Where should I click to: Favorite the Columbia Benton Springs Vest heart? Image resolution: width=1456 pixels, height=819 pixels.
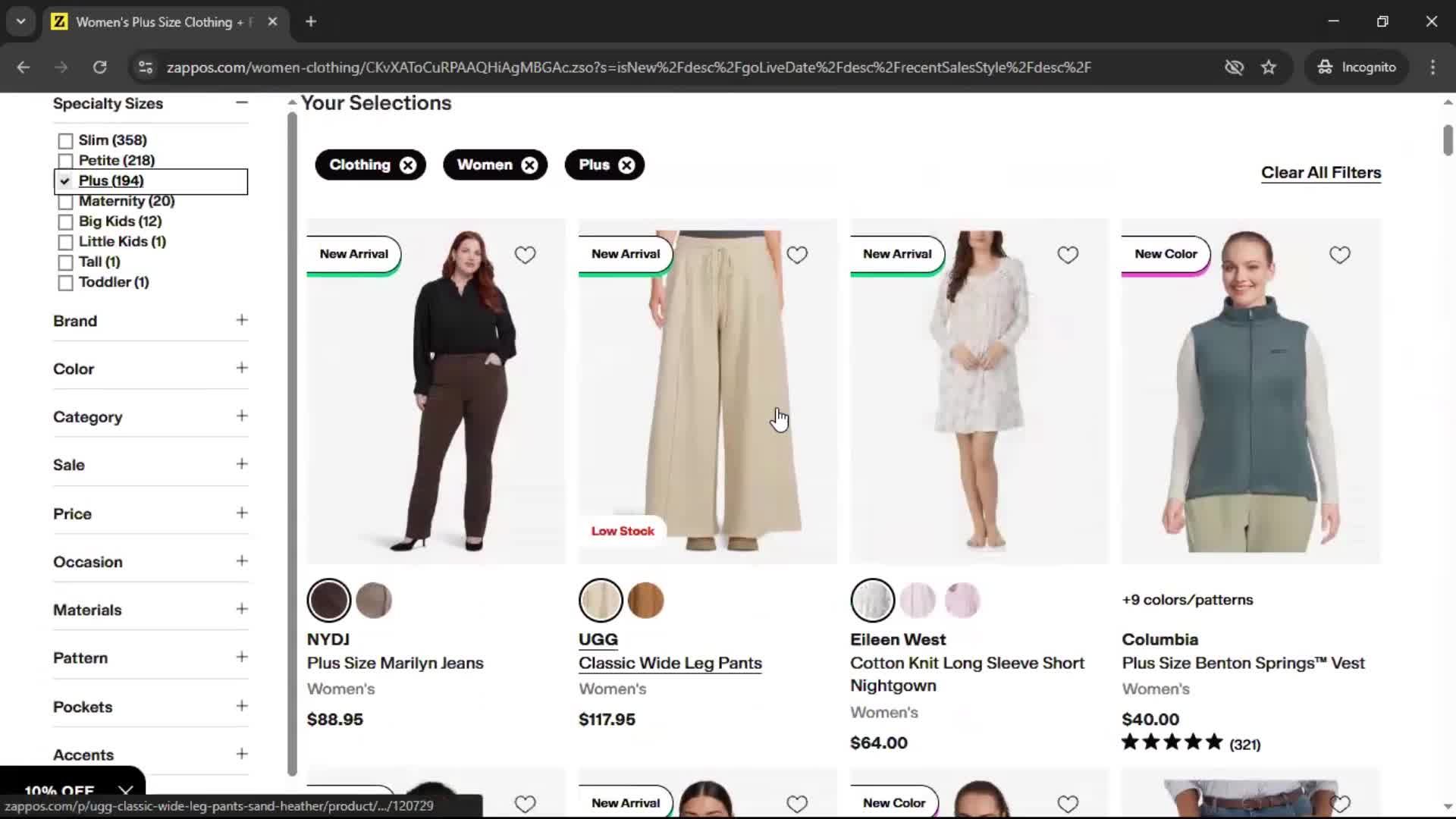pyautogui.click(x=1340, y=255)
